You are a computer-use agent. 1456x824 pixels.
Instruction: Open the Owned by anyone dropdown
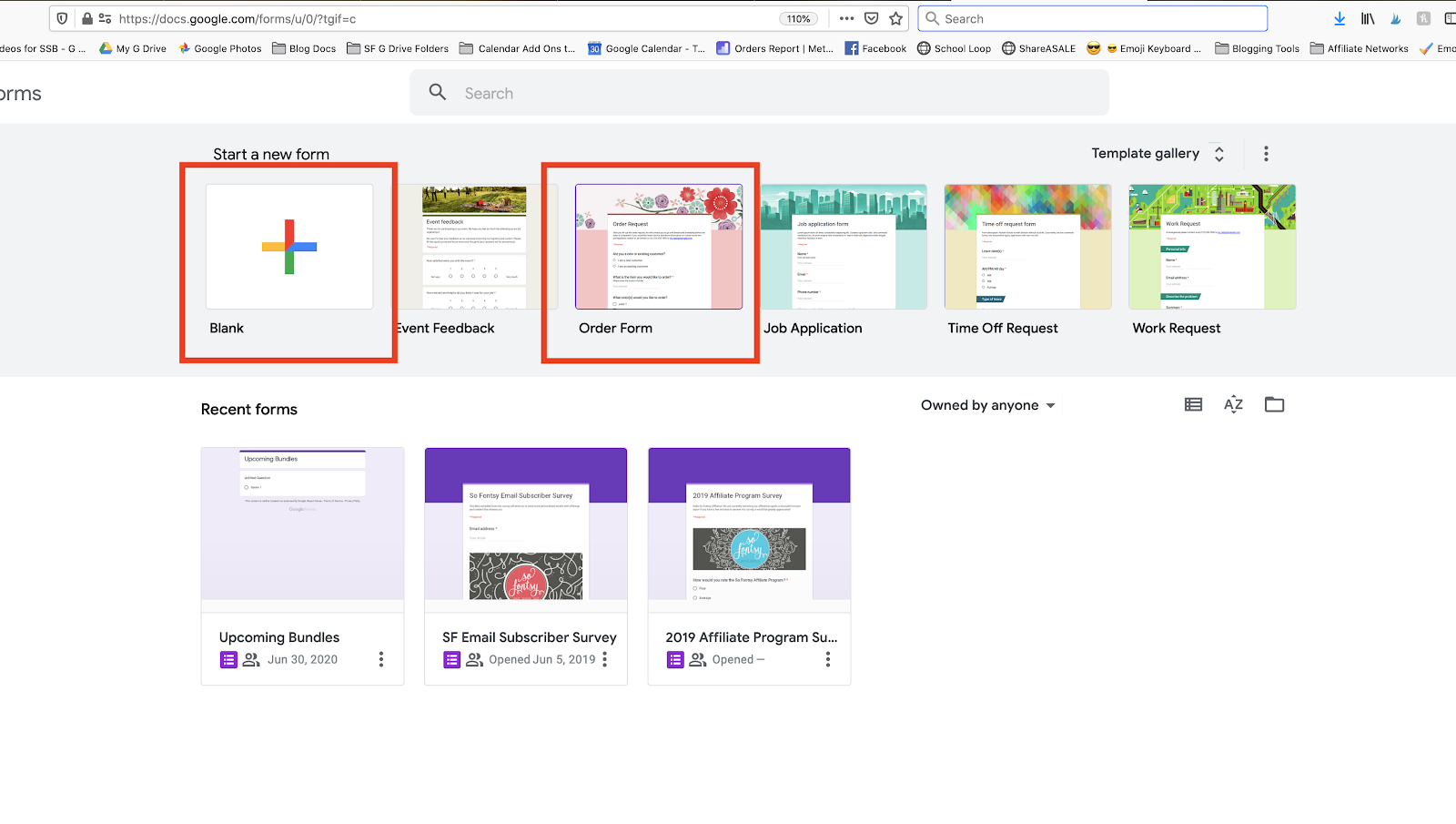pyautogui.click(x=988, y=405)
